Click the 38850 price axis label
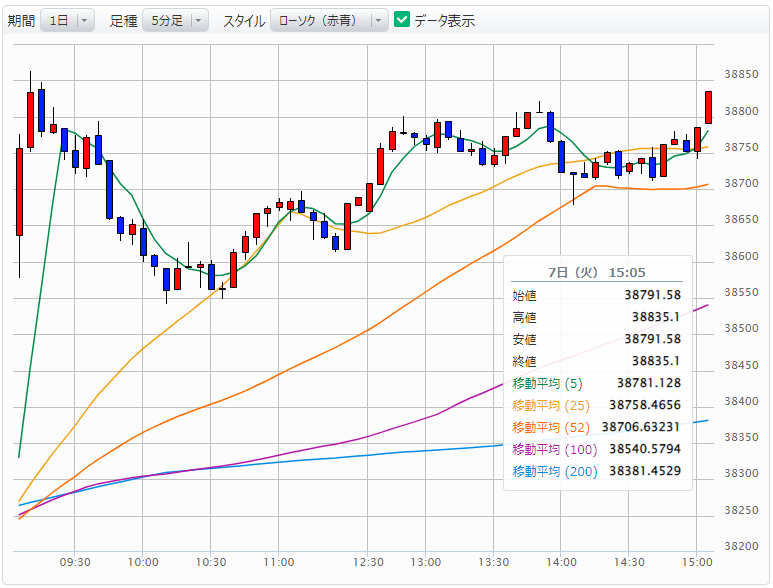This screenshot has width=773, height=588. 740,75
